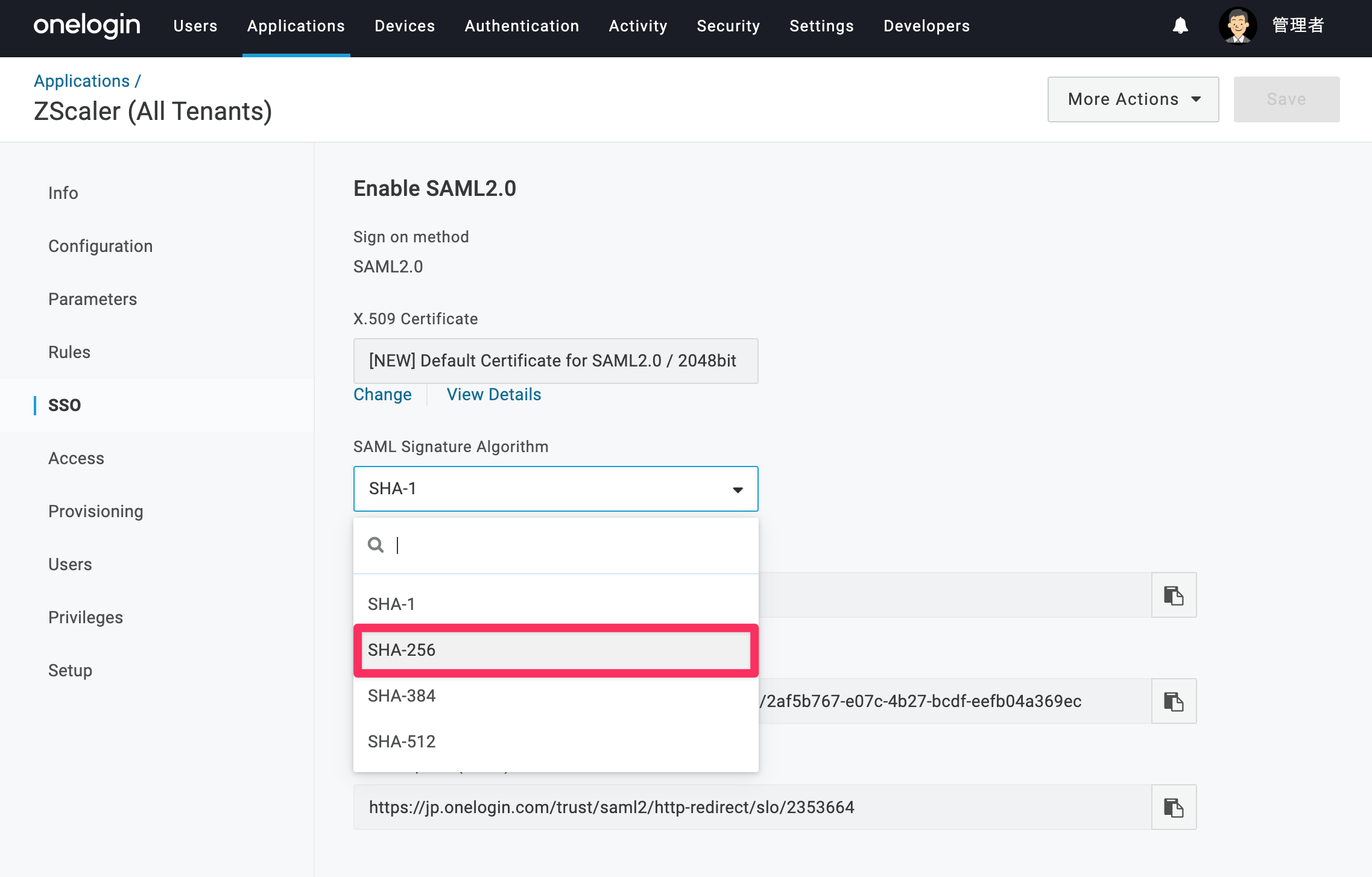
Task: Copy the URL ending in eefb04a369ec
Action: pyautogui.click(x=1174, y=701)
